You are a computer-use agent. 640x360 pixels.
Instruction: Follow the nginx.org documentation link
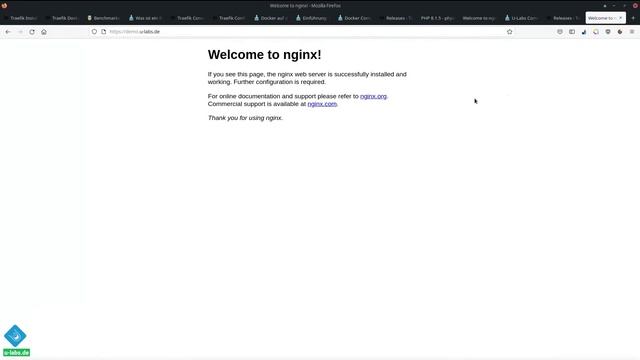(x=373, y=96)
